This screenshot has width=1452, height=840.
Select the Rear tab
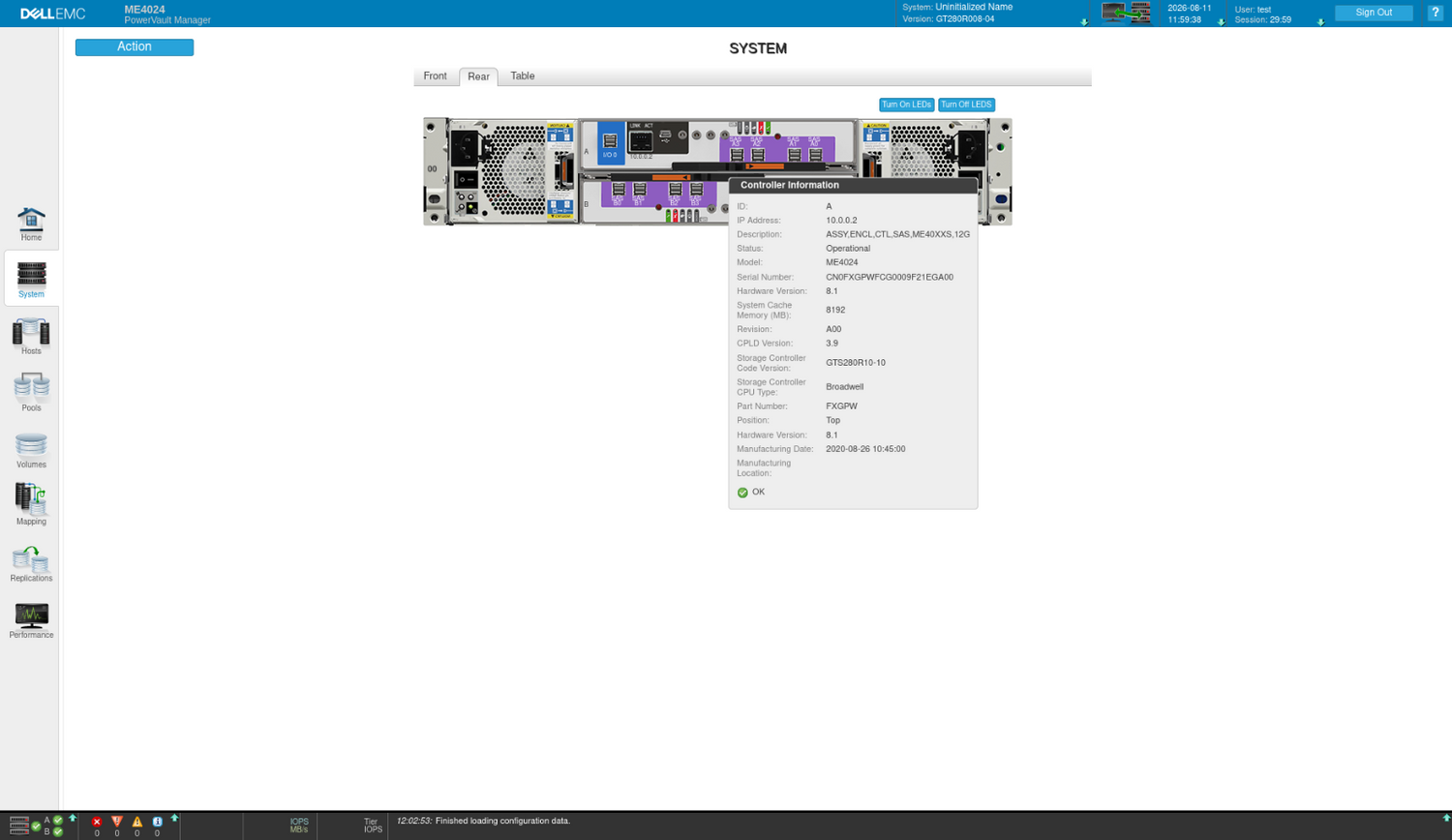478,76
